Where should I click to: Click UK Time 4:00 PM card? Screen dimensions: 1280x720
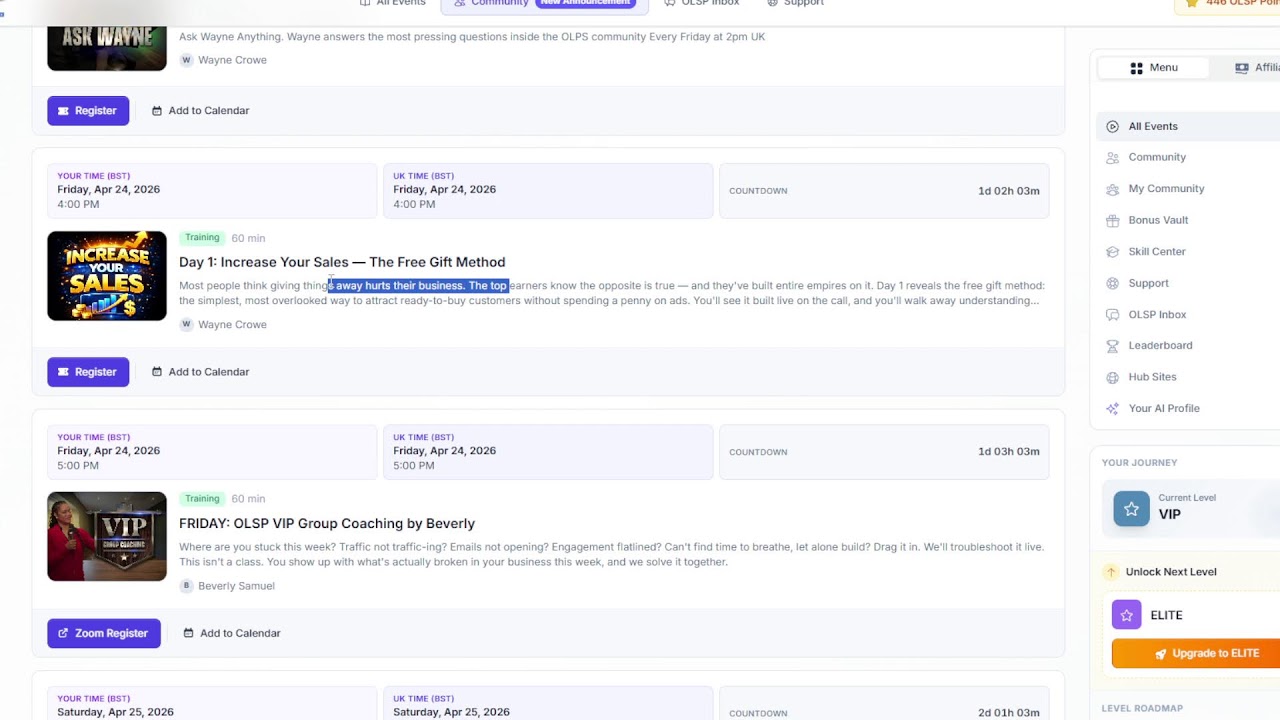548,190
